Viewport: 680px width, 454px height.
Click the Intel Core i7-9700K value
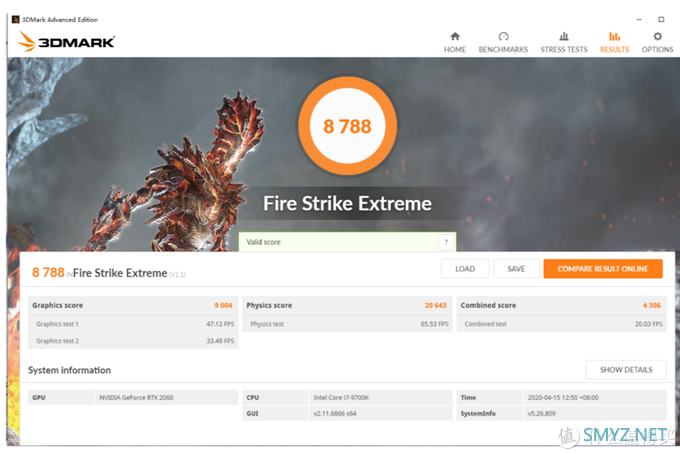341,398
